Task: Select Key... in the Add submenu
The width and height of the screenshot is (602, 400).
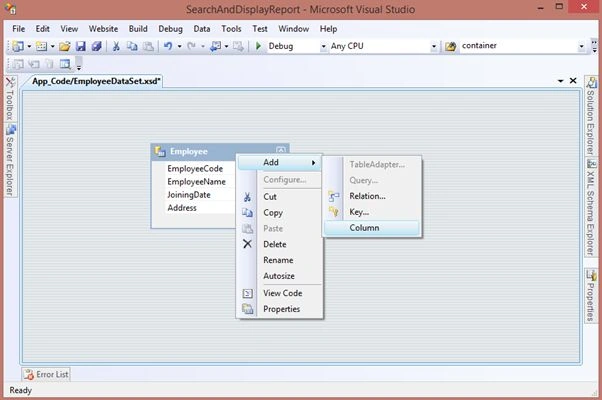Action: pyautogui.click(x=372, y=212)
